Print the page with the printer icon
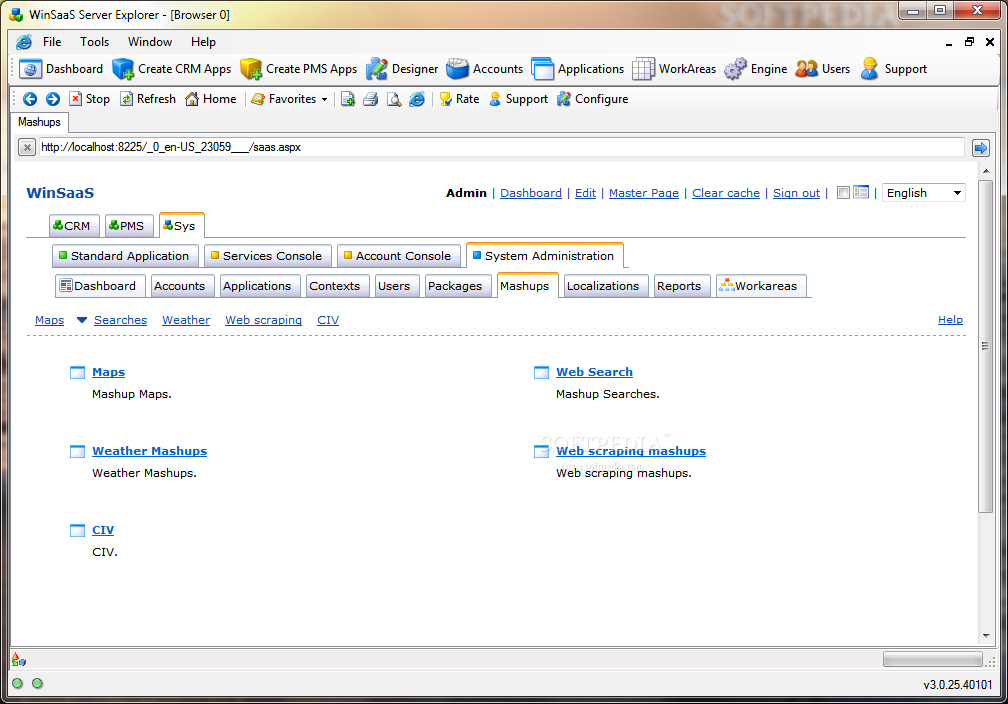The height and width of the screenshot is (704, 1008). (x=370, y=99)
